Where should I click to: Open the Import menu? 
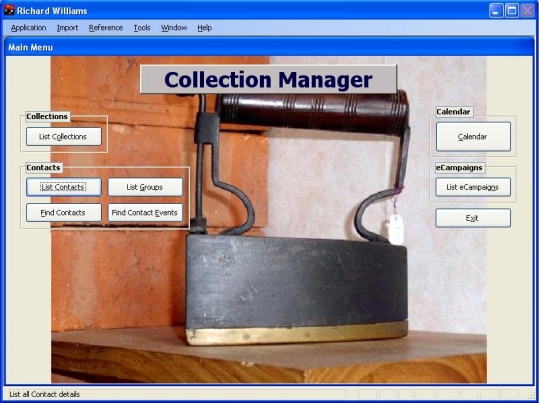(x=68, y=28)
